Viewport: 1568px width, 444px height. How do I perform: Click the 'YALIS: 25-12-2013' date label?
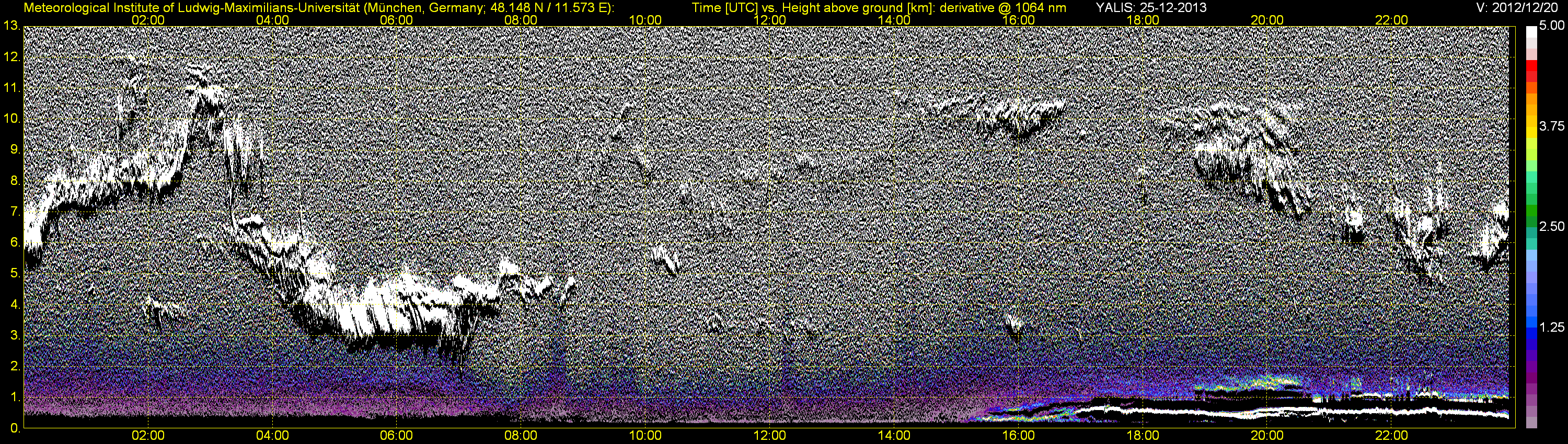[1151, 8]
